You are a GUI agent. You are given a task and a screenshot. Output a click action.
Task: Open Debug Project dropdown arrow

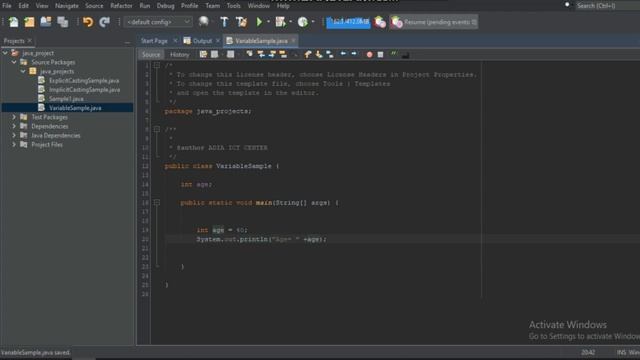coord(290,22)
